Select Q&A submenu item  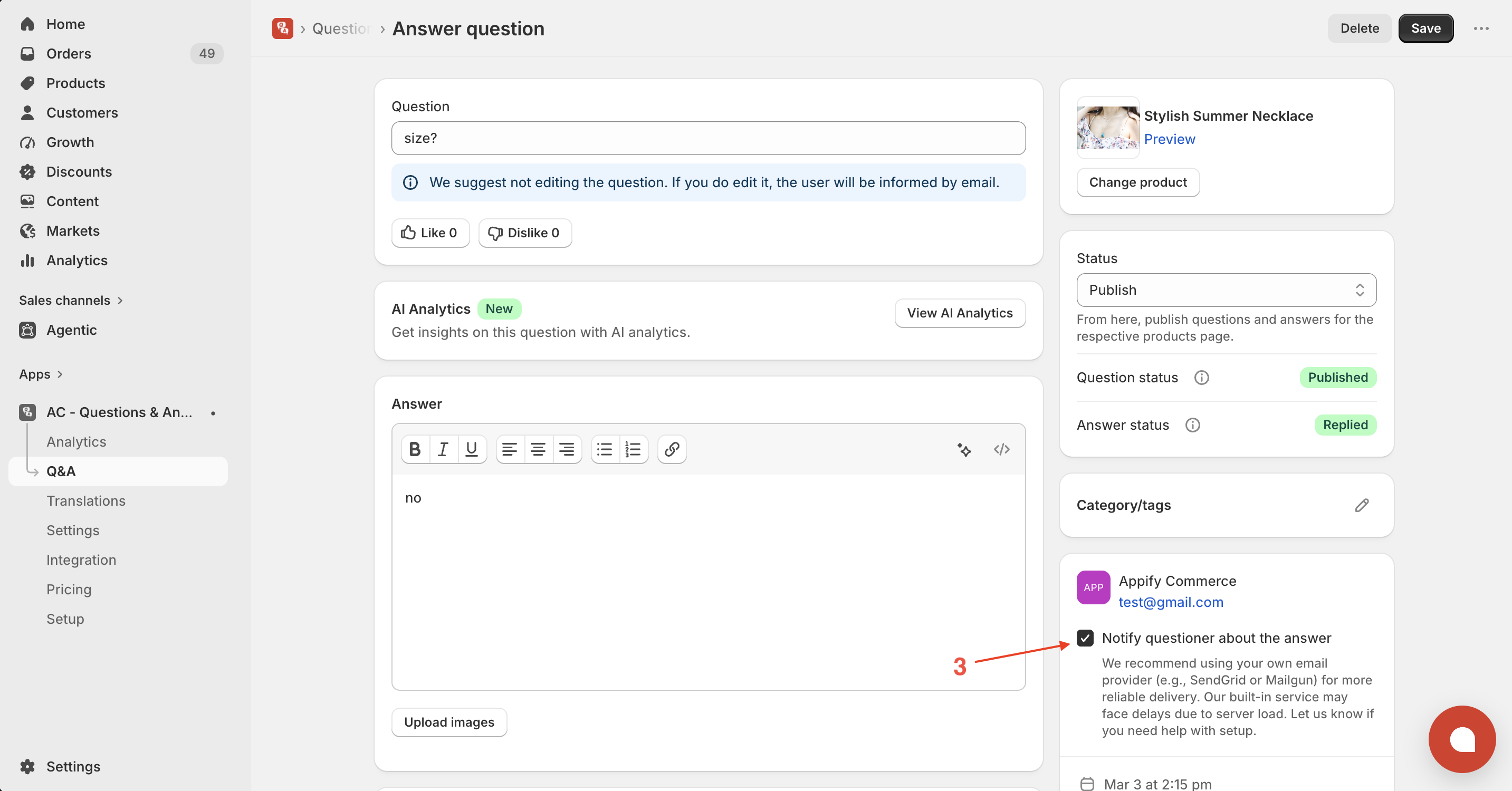click(118, 472)
